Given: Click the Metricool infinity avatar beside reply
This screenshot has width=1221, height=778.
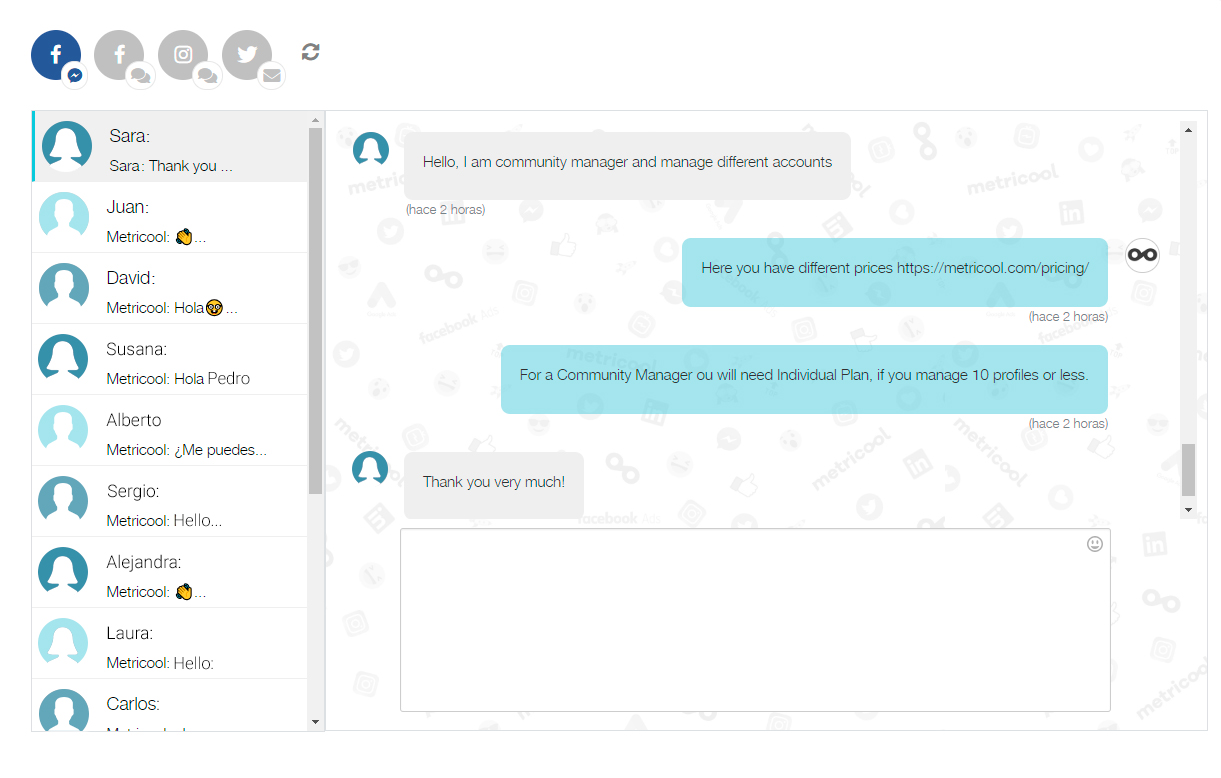Looking at the screenshot, I should pyautogui.click(x=1142, y=255).
